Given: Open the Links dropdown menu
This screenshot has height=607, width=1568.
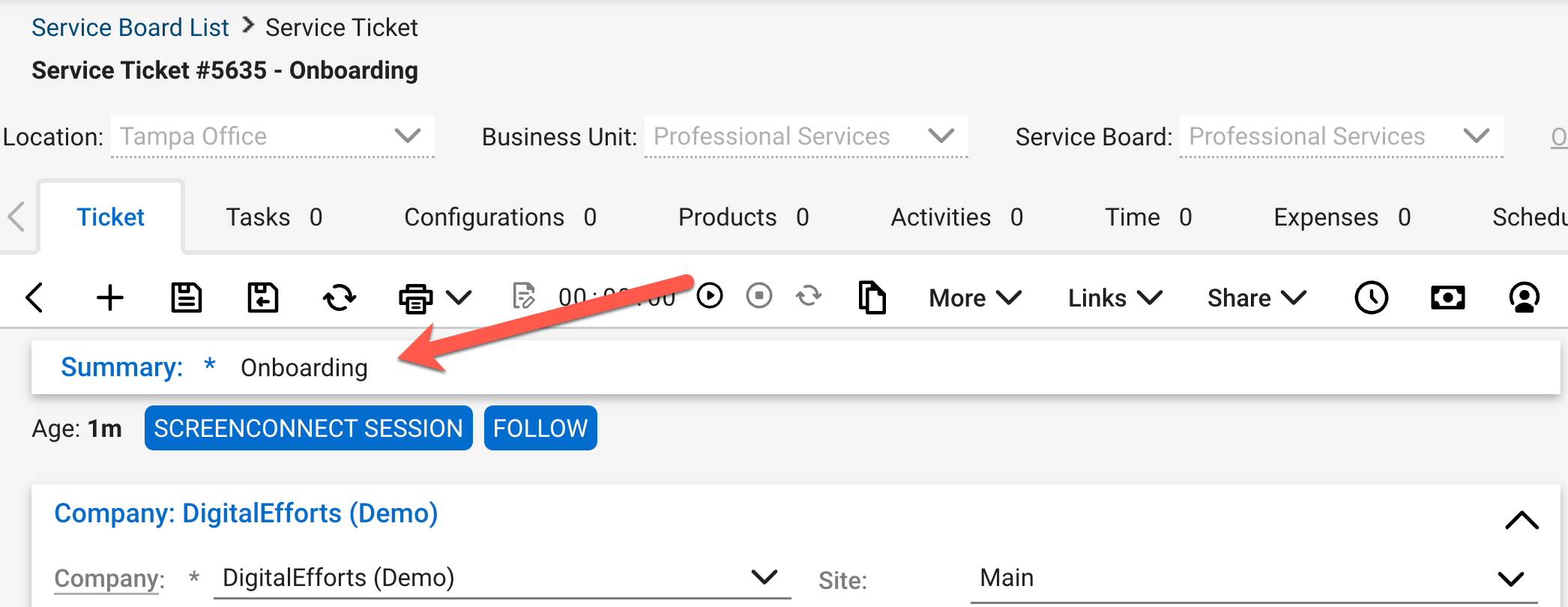Looking at the screenshot, I should [1115, 298].
